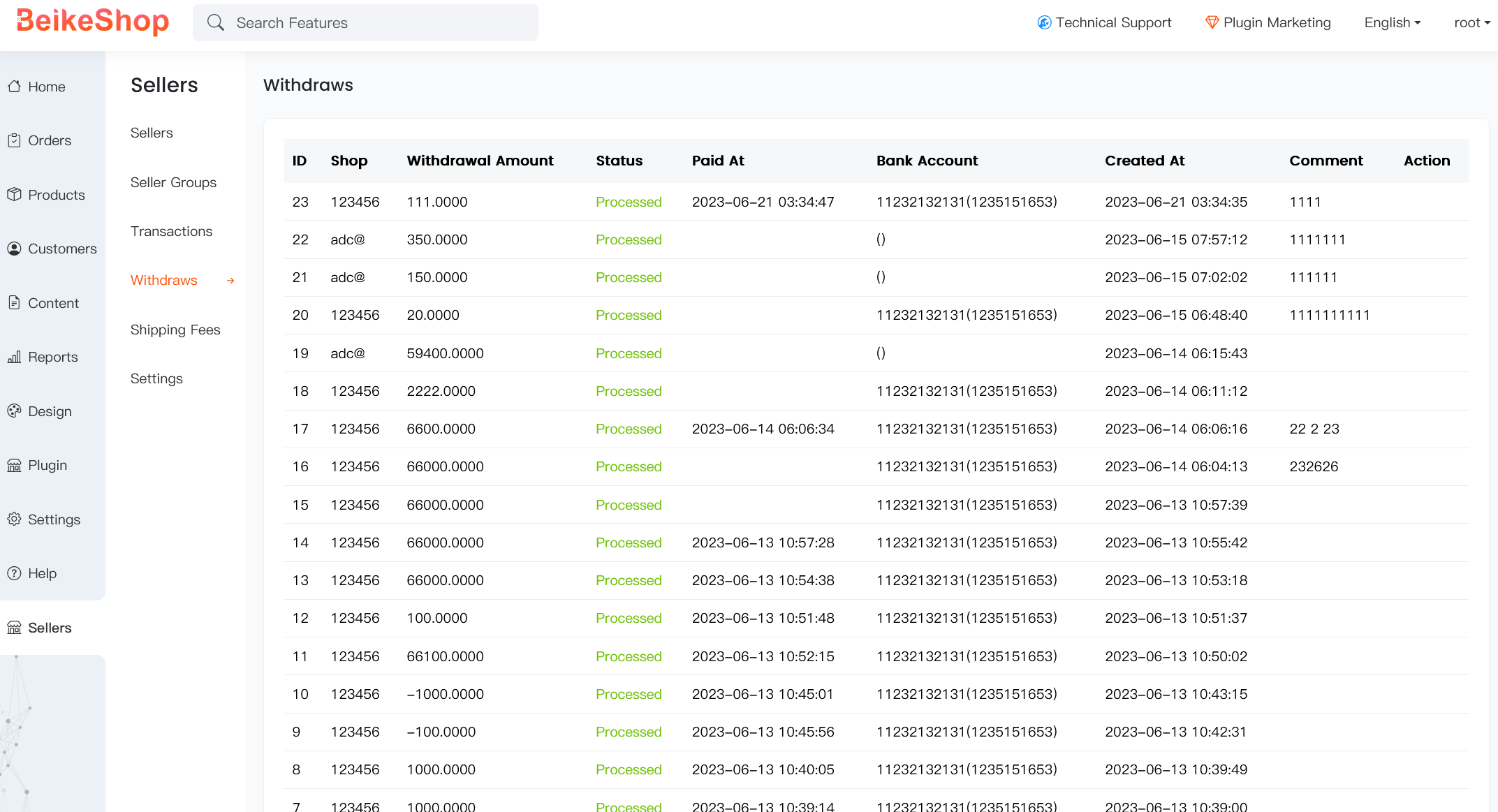This screenshot has height=812, width=1498.
Task: Click the ID column header
Action: [300, 161]
